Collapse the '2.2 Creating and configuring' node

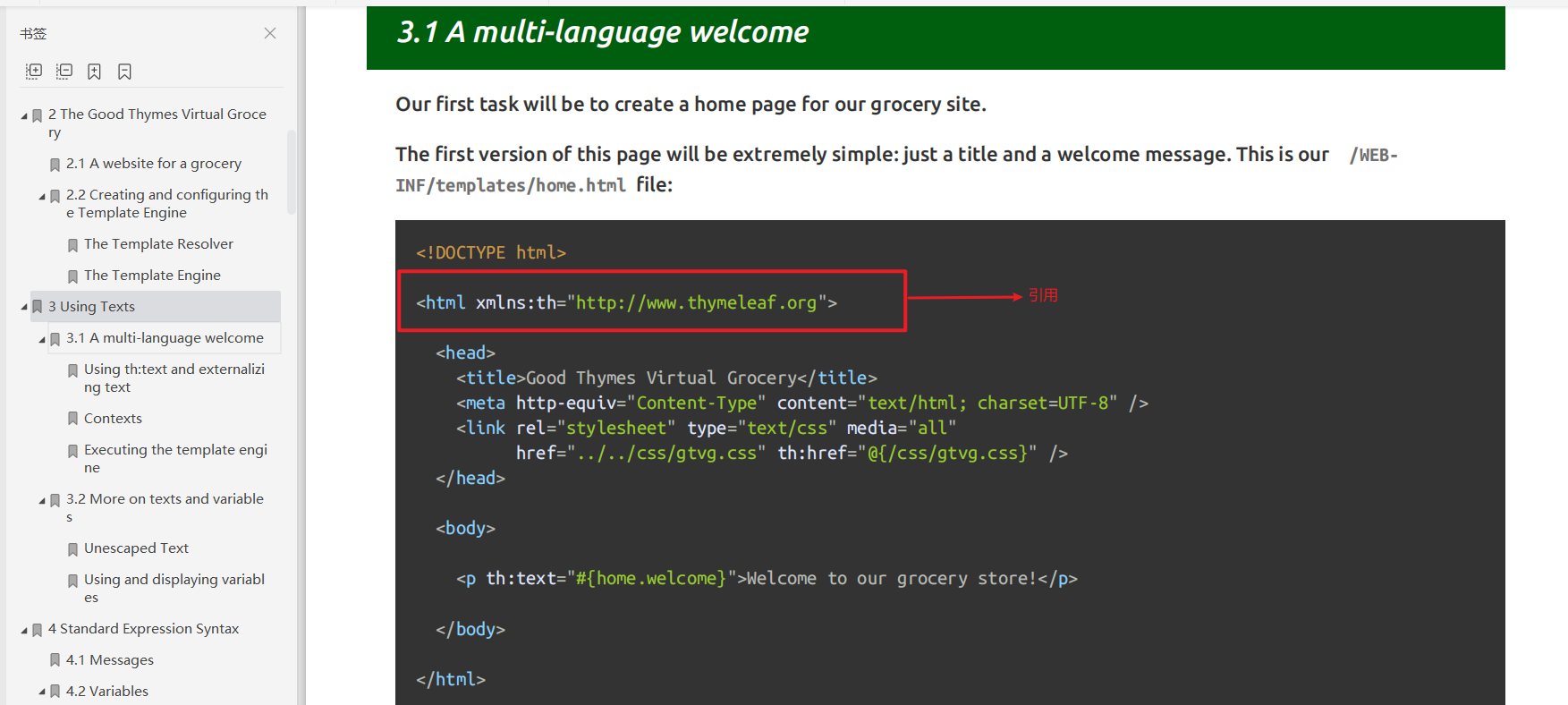tap(42, 196)
